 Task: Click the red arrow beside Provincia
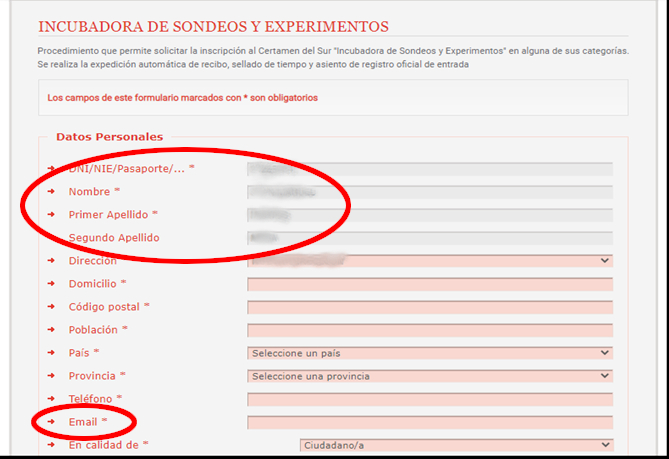coord(51,376)
